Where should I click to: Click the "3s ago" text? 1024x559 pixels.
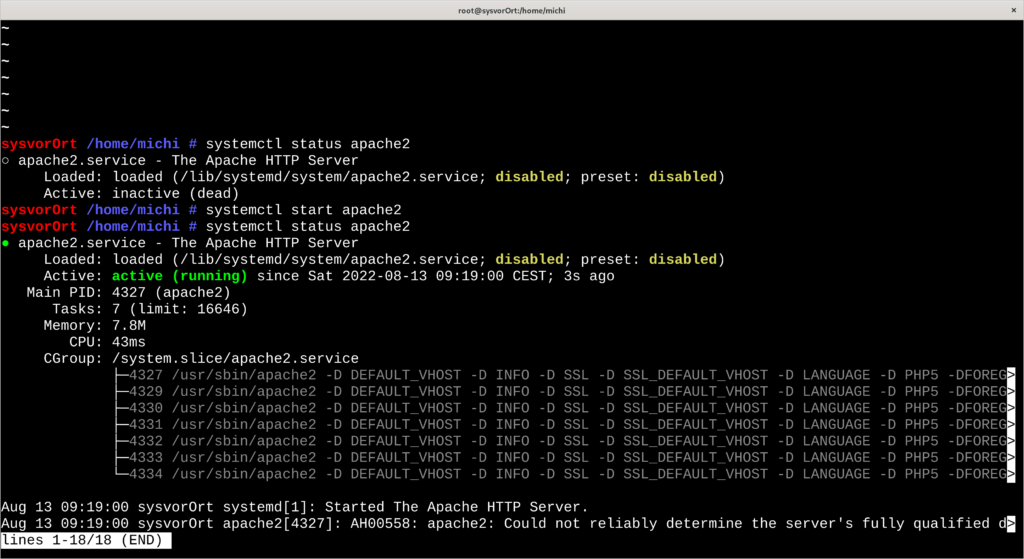tap(589, 276)
